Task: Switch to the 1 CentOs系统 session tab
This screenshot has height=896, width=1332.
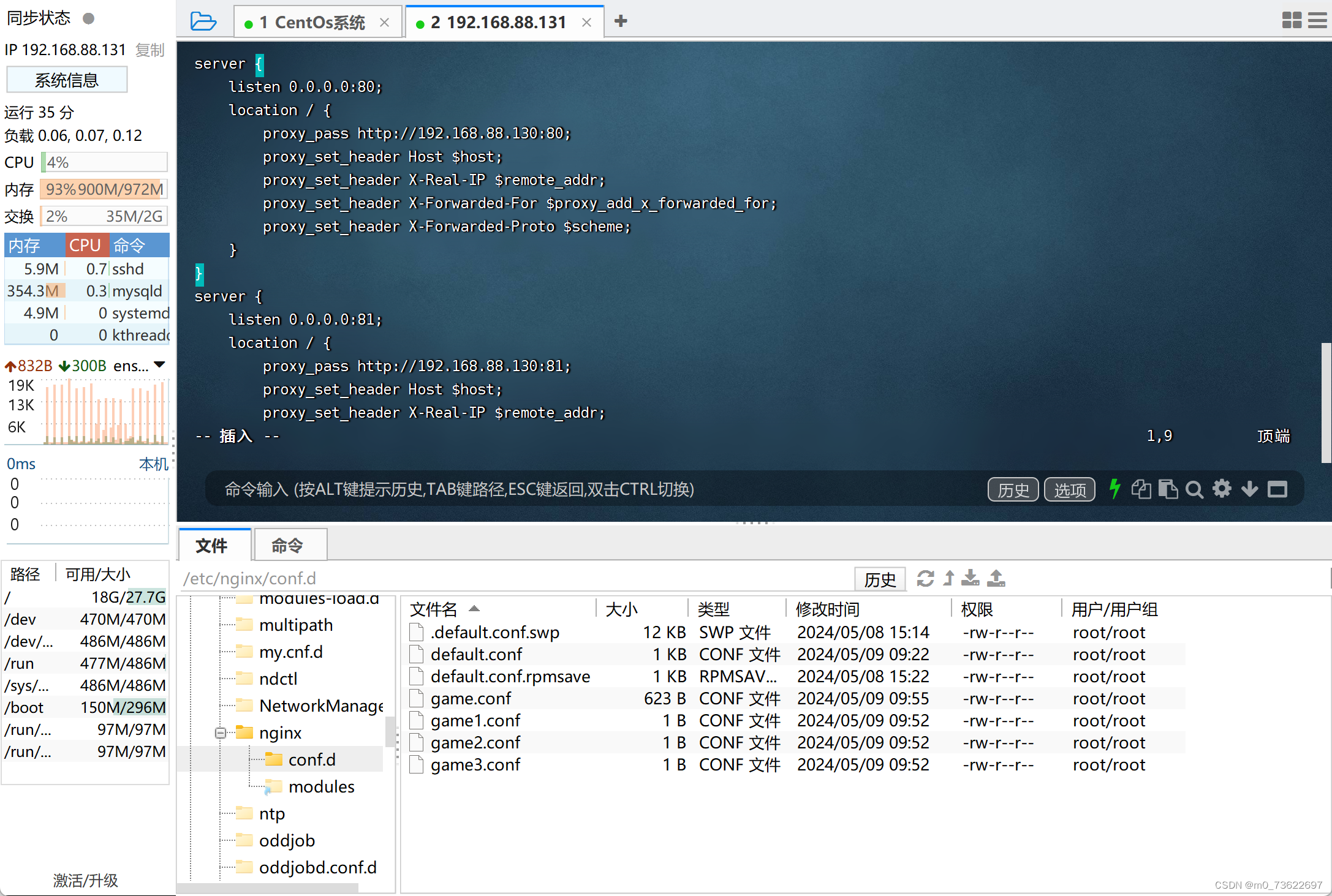Action: (318, 22)
